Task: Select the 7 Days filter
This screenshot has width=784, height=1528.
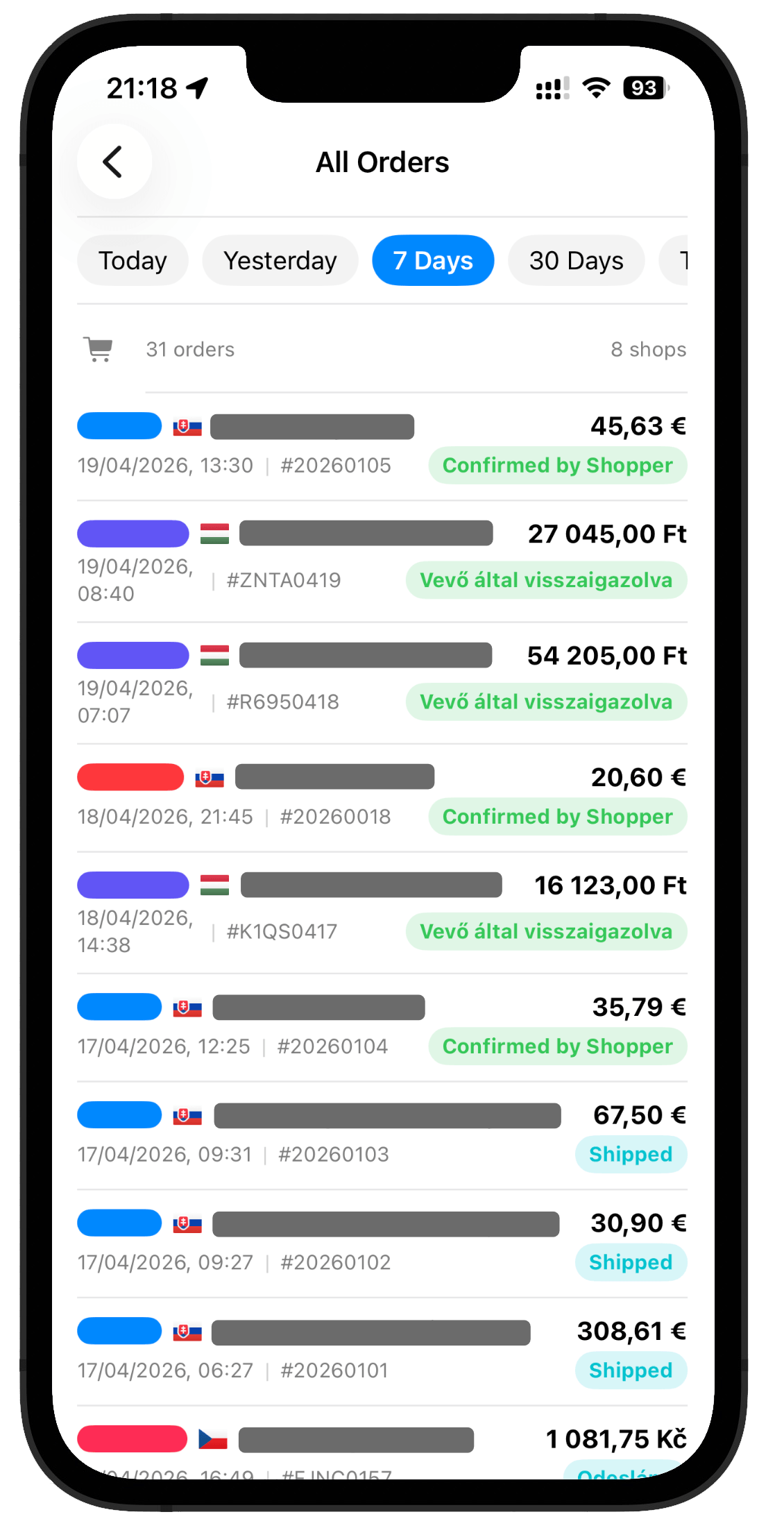Action: (x=433, y=261)
